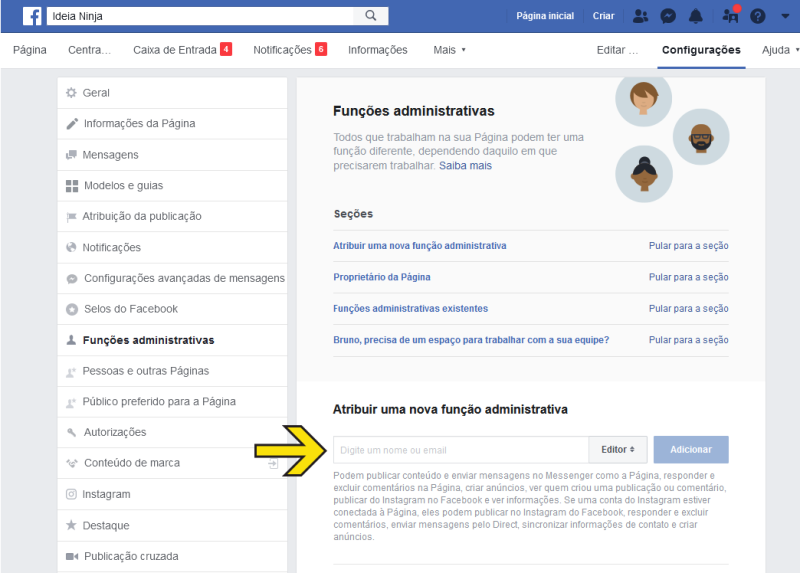Click the Saiba mais link
The height and width of the screenshot is (573, 800).
pyautogui.click(x=465, y=166)
